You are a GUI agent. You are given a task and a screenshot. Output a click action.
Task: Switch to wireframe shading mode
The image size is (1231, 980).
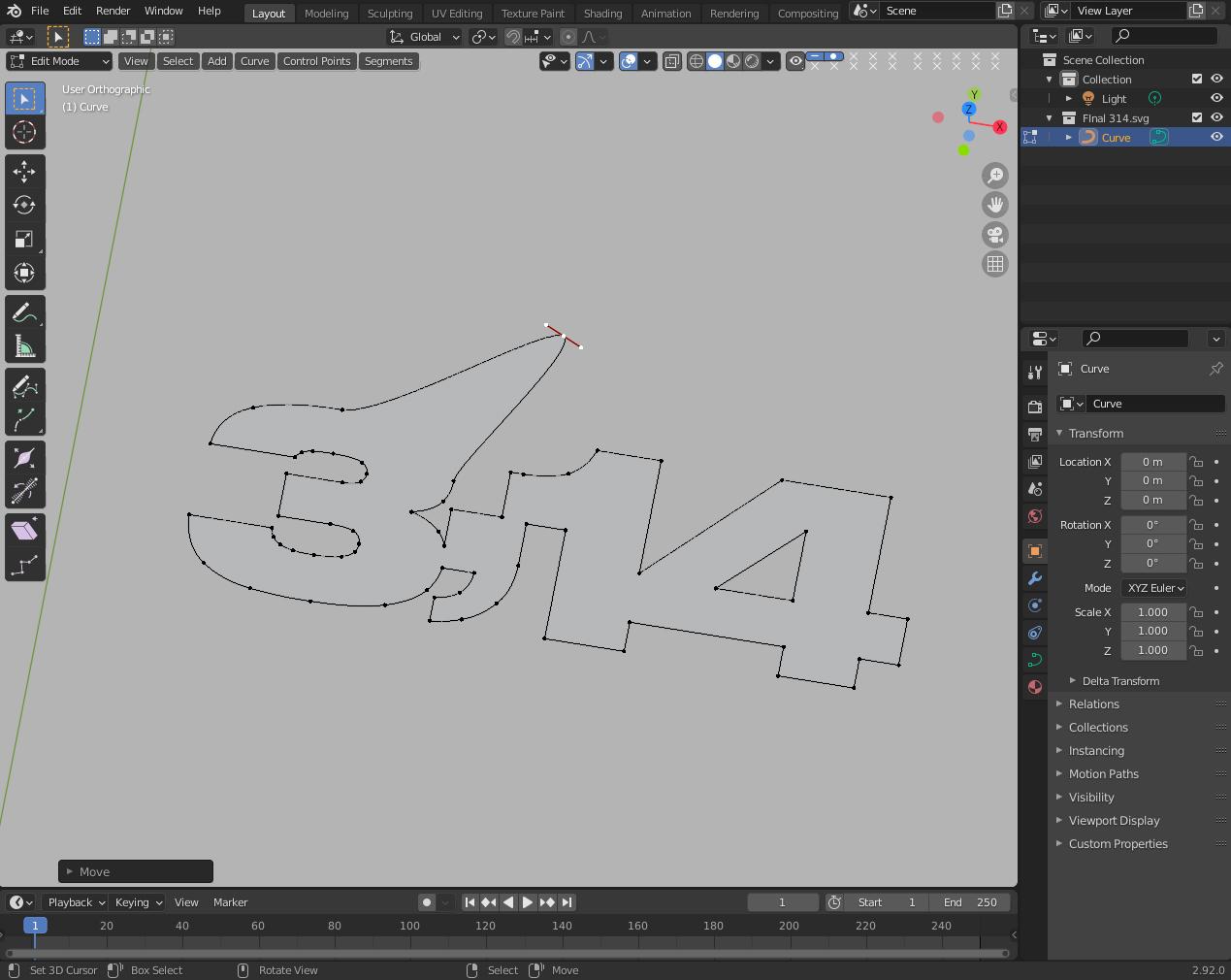tap(696, 61)
